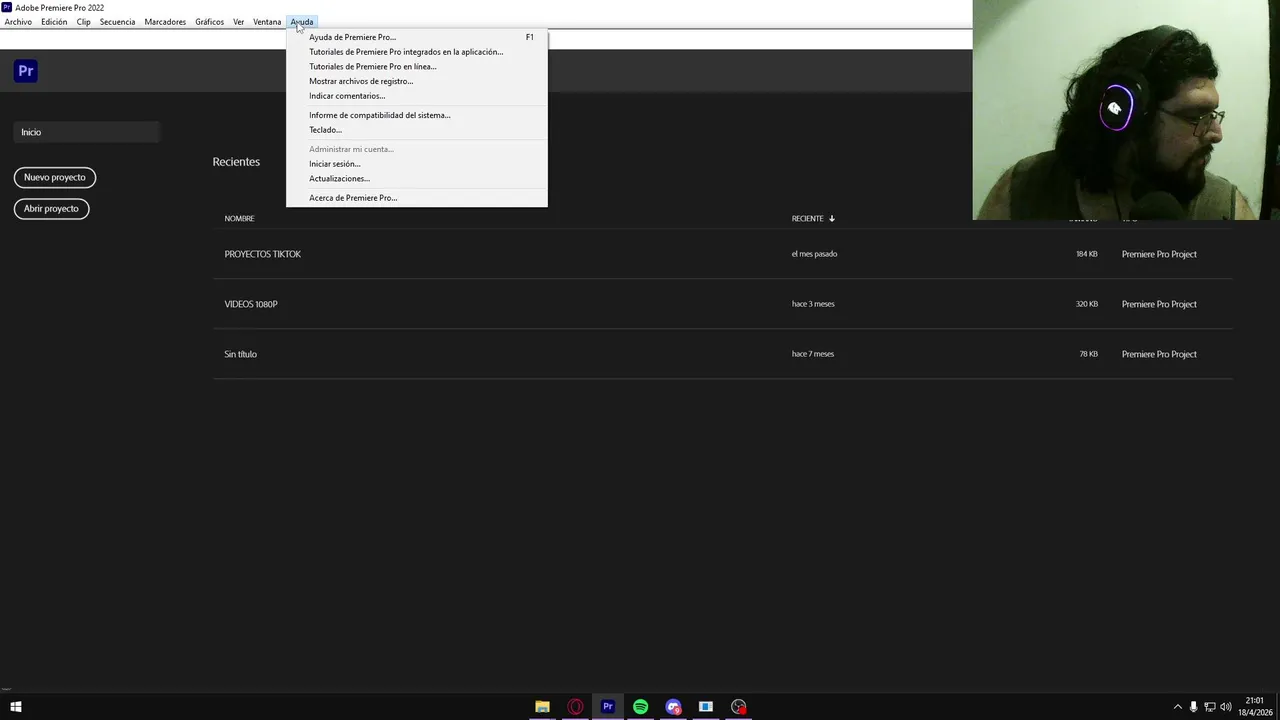Viewport: 1280px width, 720px height.
Task: Open the Opera browser from the taskbar
Action: click(x=575, y=707)
